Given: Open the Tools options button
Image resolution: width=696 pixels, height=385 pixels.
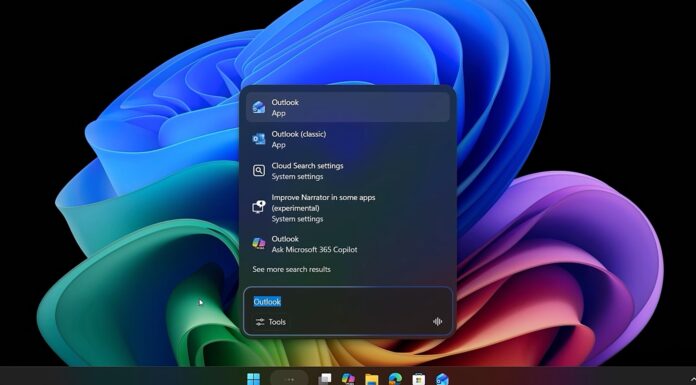Looking at the screenshot, I should point(271,322).
